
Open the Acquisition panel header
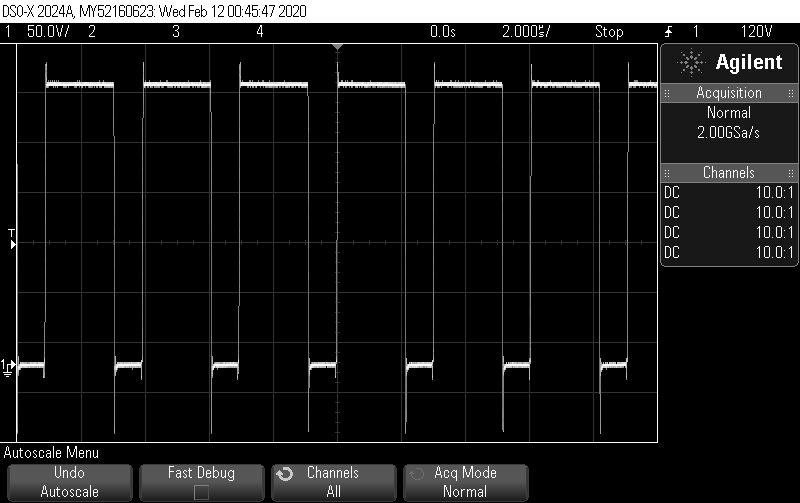729,93
